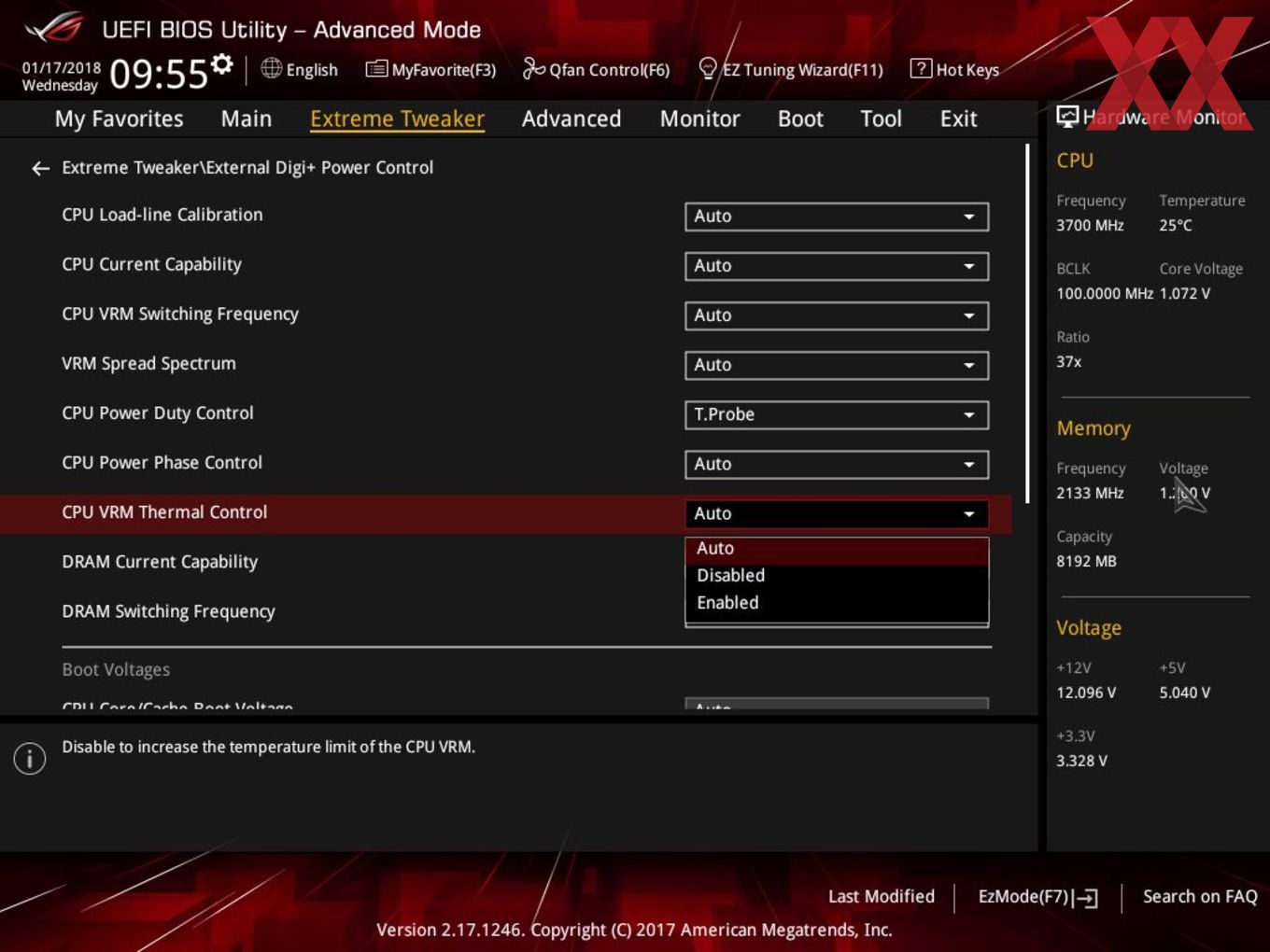Open VRM Spread Spectrum dropdown
The height and width of the screenshot is (952, 1270).
point(837,365)
